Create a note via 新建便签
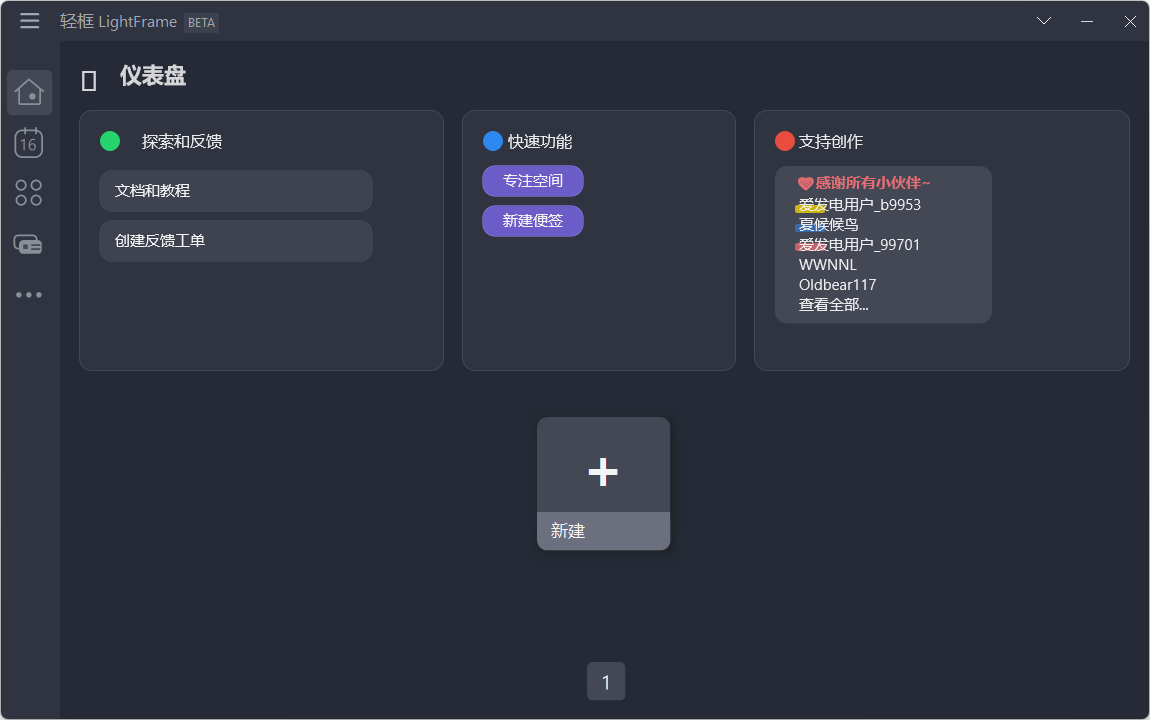The width and height of the screenshot is (1150, 720). pos(533,220)
